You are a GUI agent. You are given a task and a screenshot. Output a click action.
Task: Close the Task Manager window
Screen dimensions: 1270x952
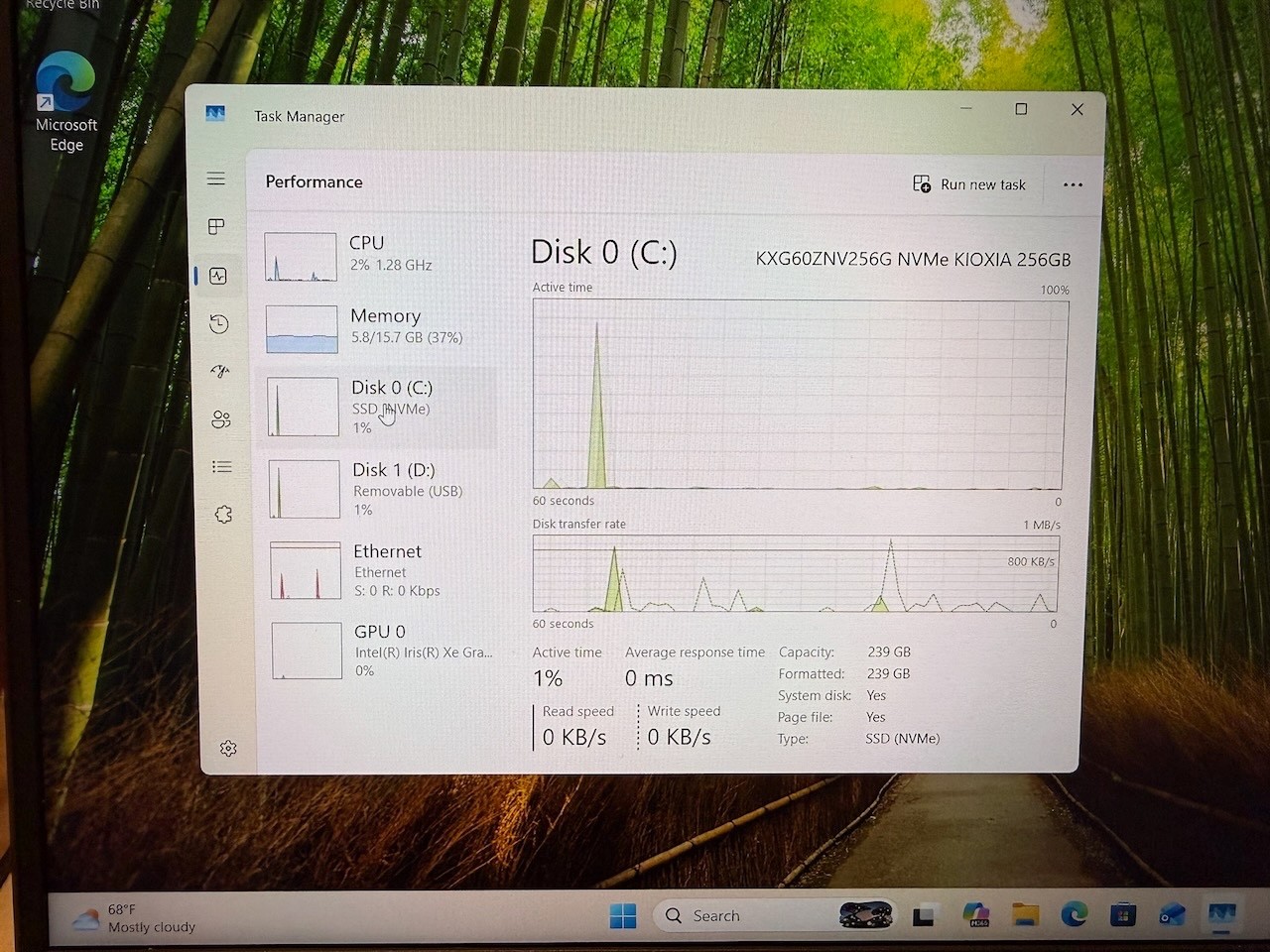click(1078, 109)
